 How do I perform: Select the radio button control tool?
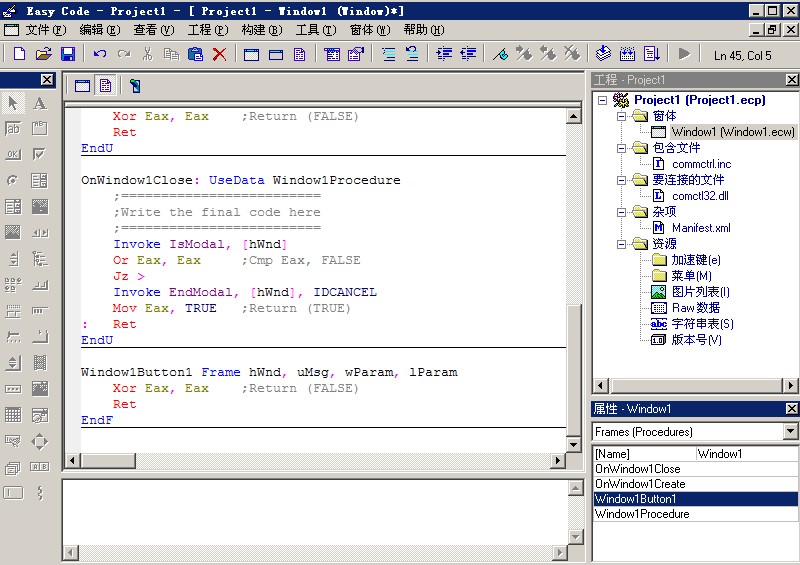click(x=13, y=181)
